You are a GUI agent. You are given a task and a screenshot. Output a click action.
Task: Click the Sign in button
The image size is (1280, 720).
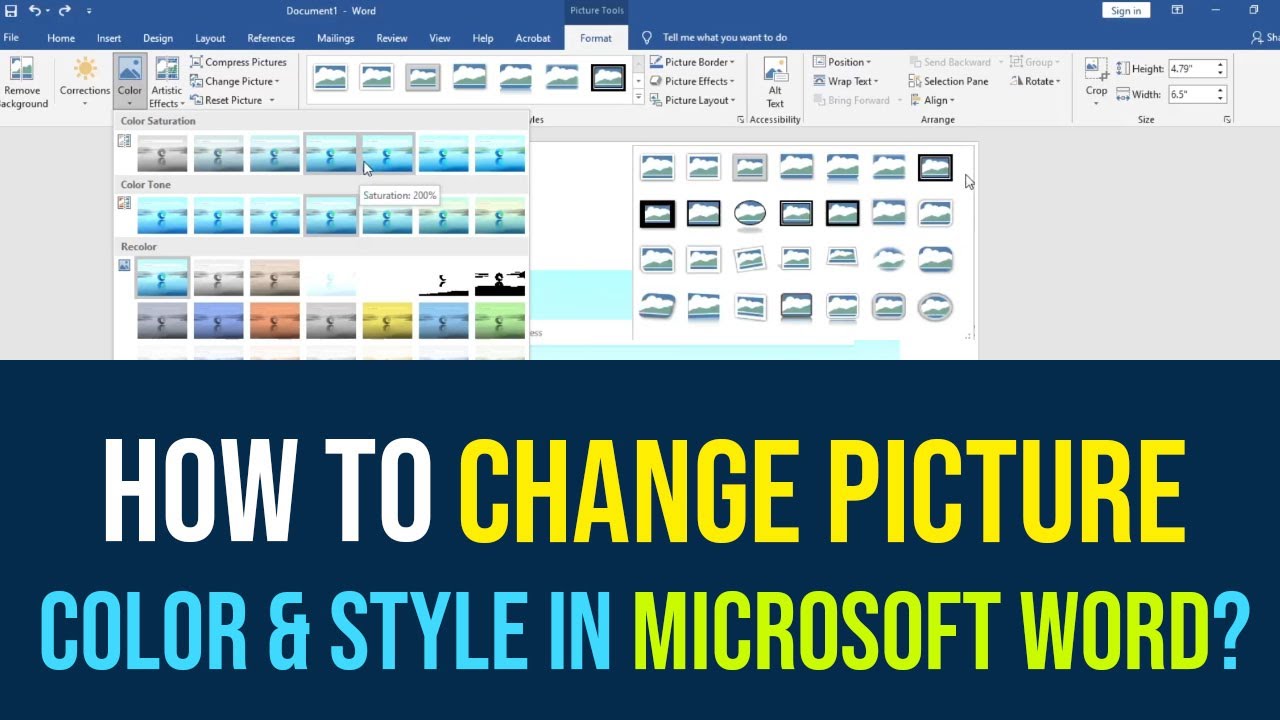(1126, 11)
